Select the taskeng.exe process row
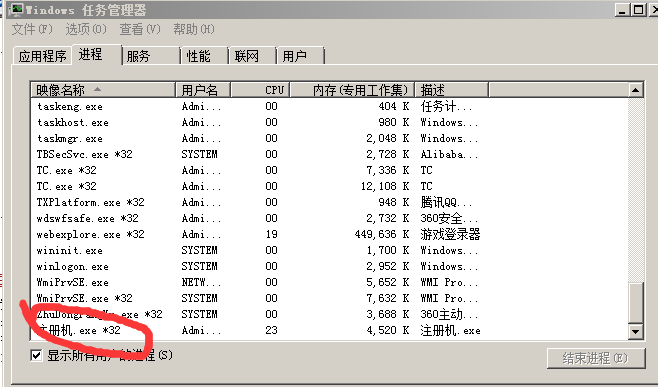Viewport: 658px width, 387px height. (x=329, y=106)
